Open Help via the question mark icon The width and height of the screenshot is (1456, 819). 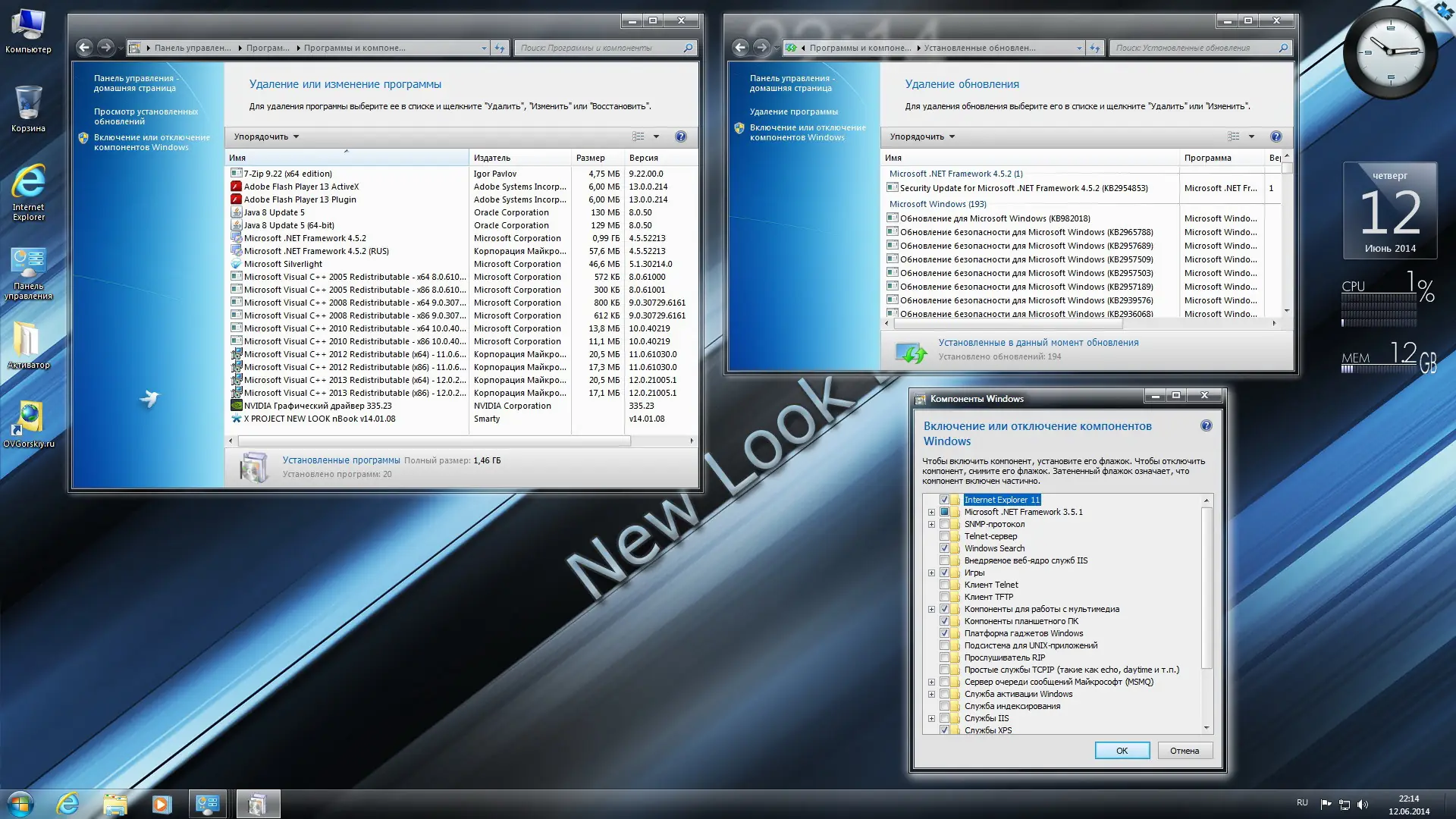point(680,136)
